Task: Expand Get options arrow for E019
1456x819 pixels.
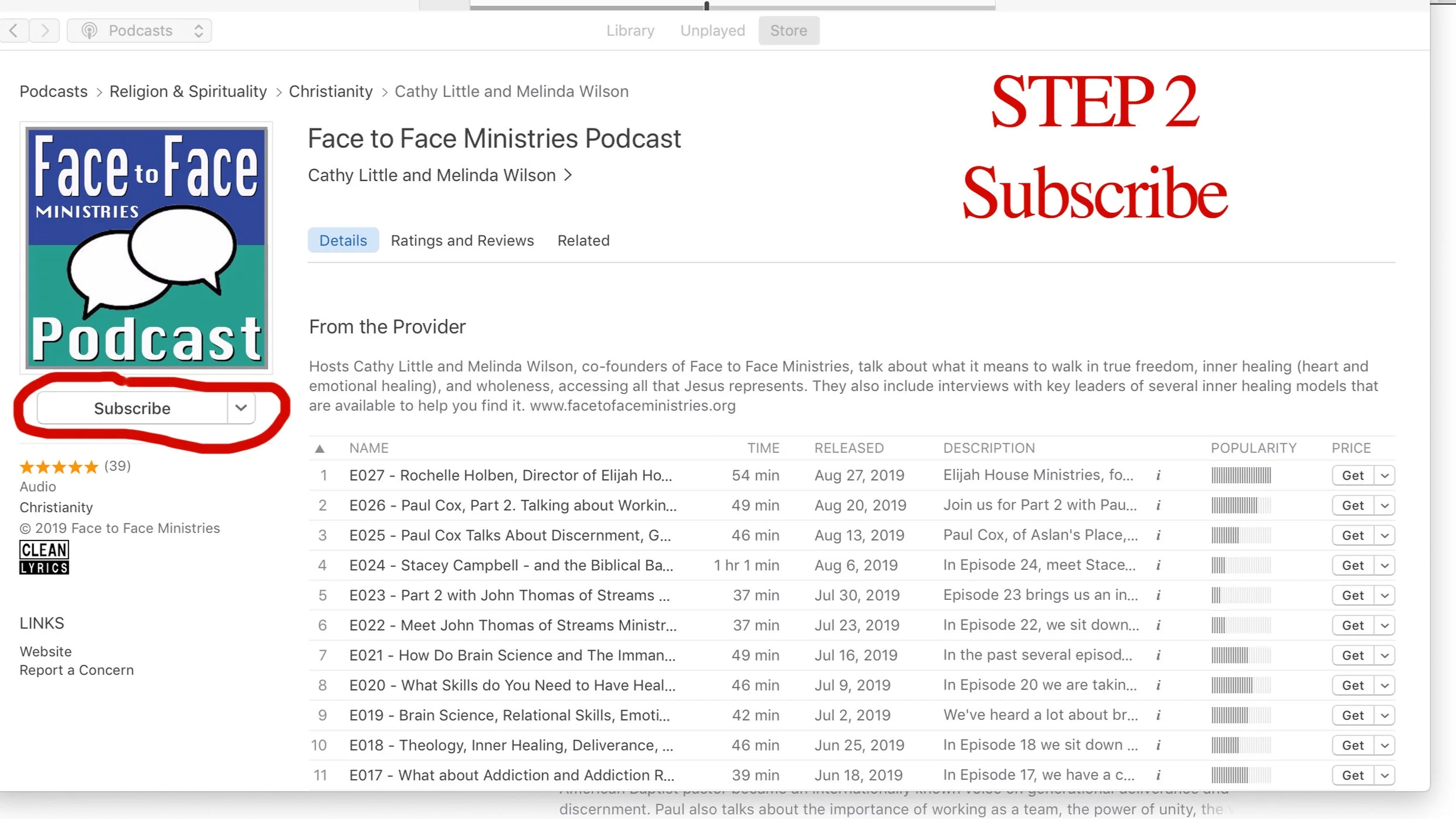Action: click(1384, 715)
